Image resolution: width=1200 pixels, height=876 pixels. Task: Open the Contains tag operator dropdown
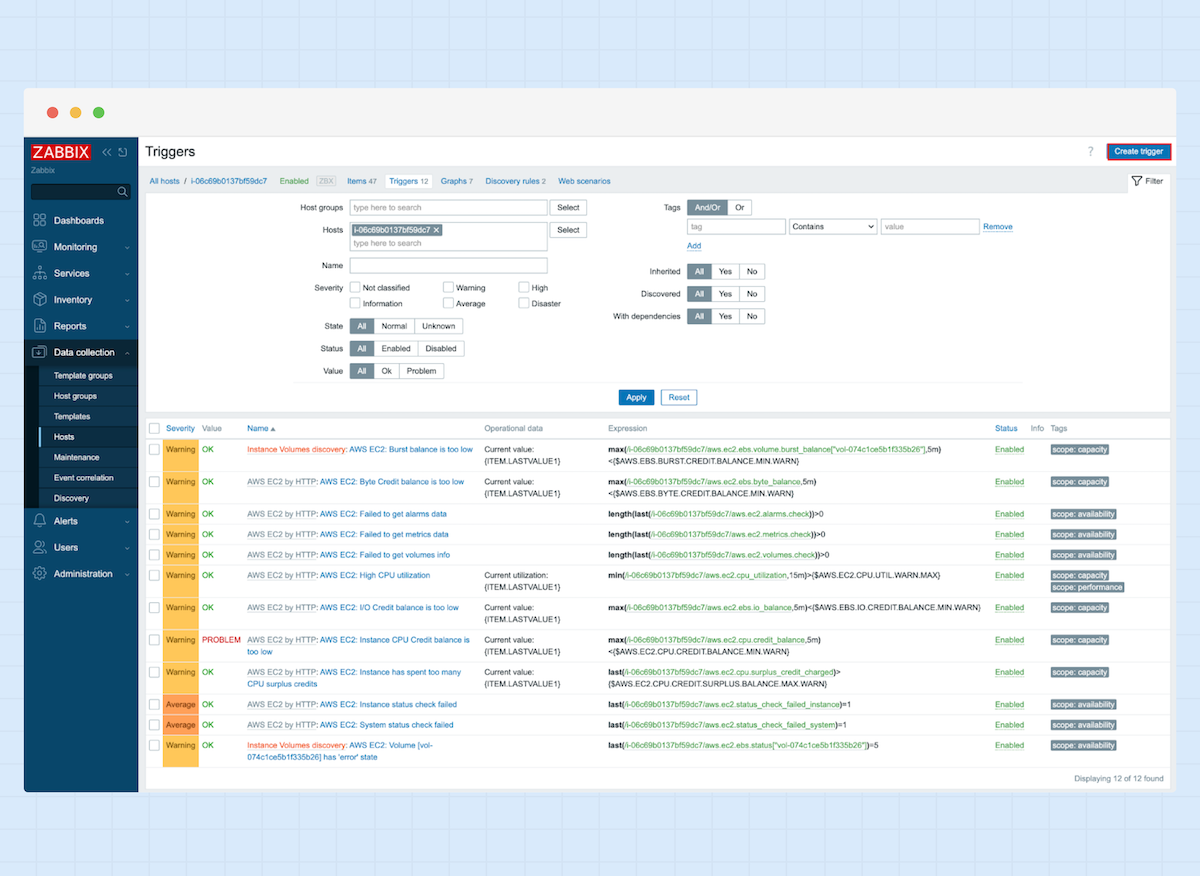click(833, 227)
